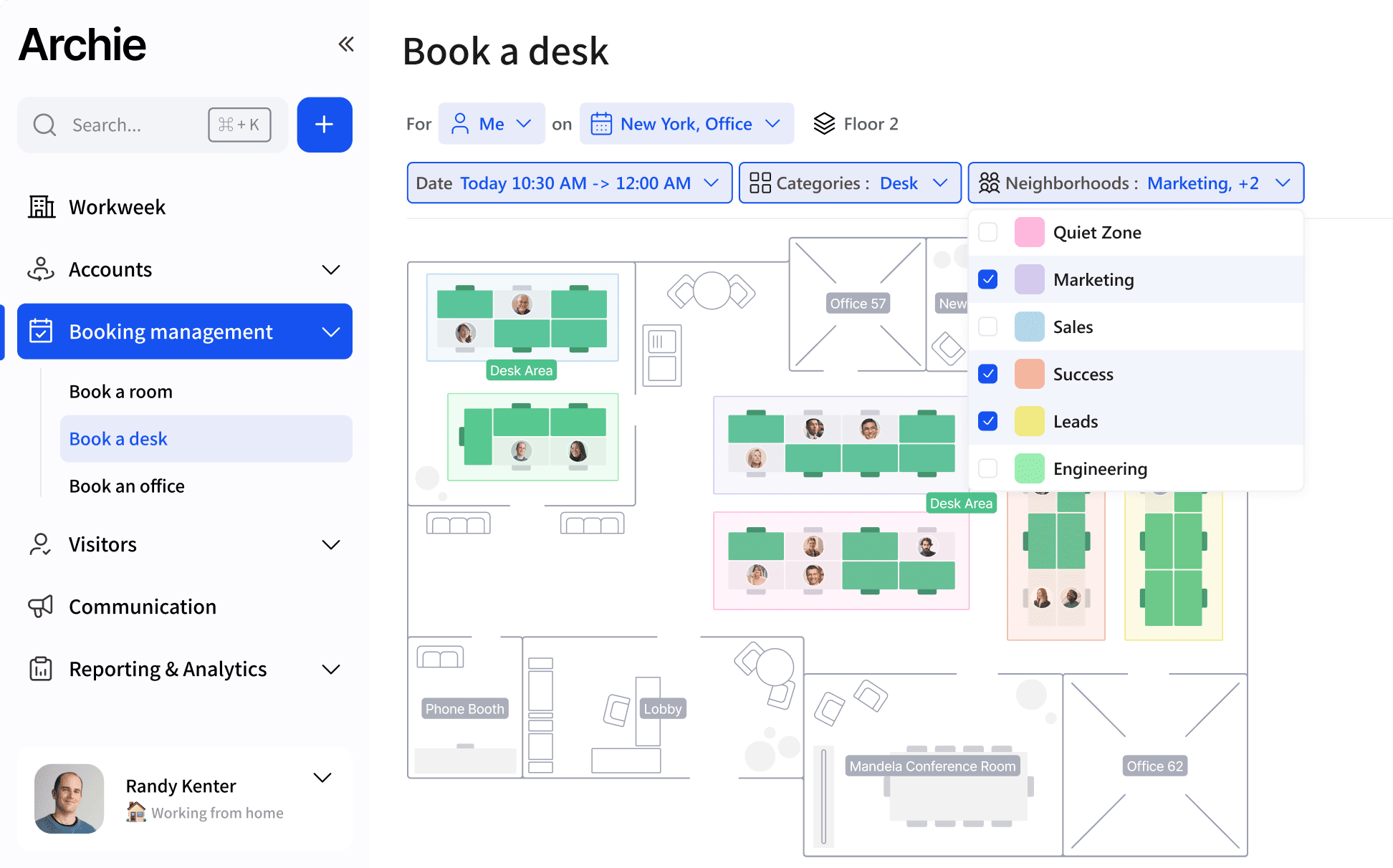Uncheck the Leads neighborhood checkbox
This screenshot has width=1393, height=868.
click(x=988, y=421)
